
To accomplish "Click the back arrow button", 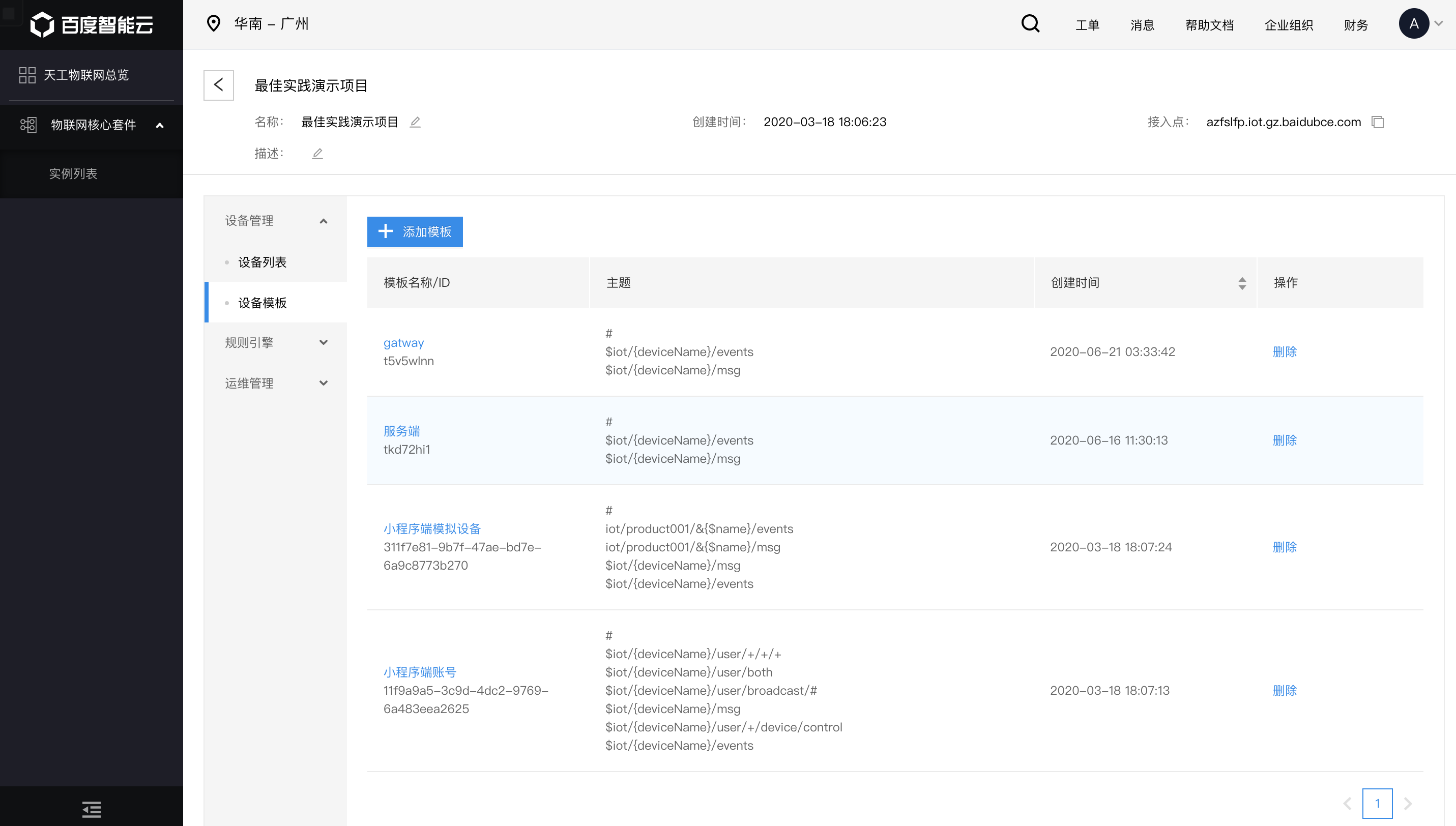I will click(x=218, y=85).
